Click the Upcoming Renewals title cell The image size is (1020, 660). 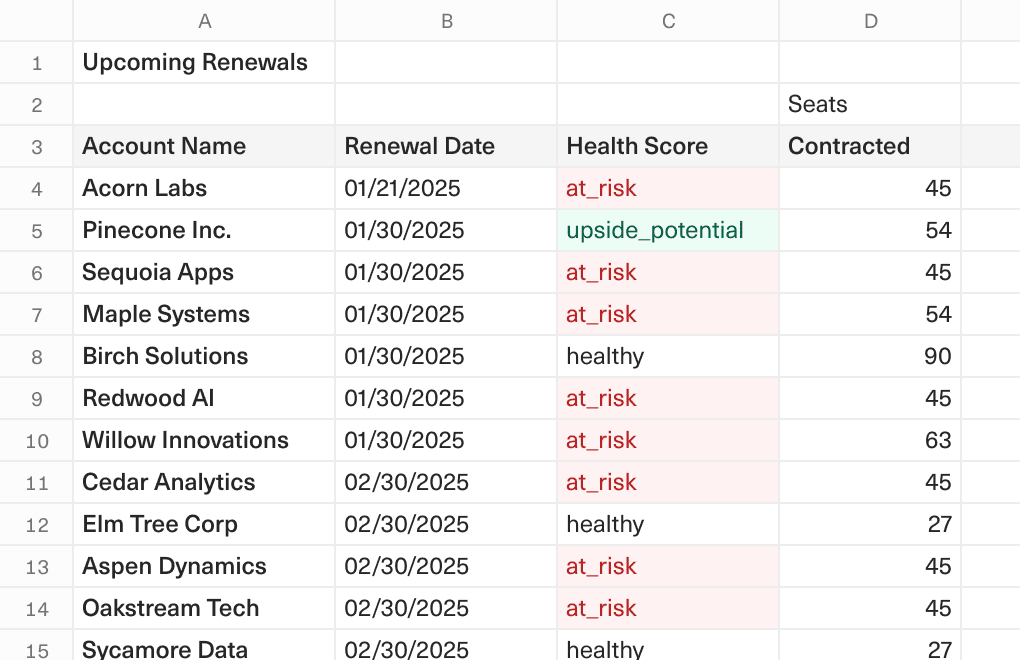pos(194,61)
